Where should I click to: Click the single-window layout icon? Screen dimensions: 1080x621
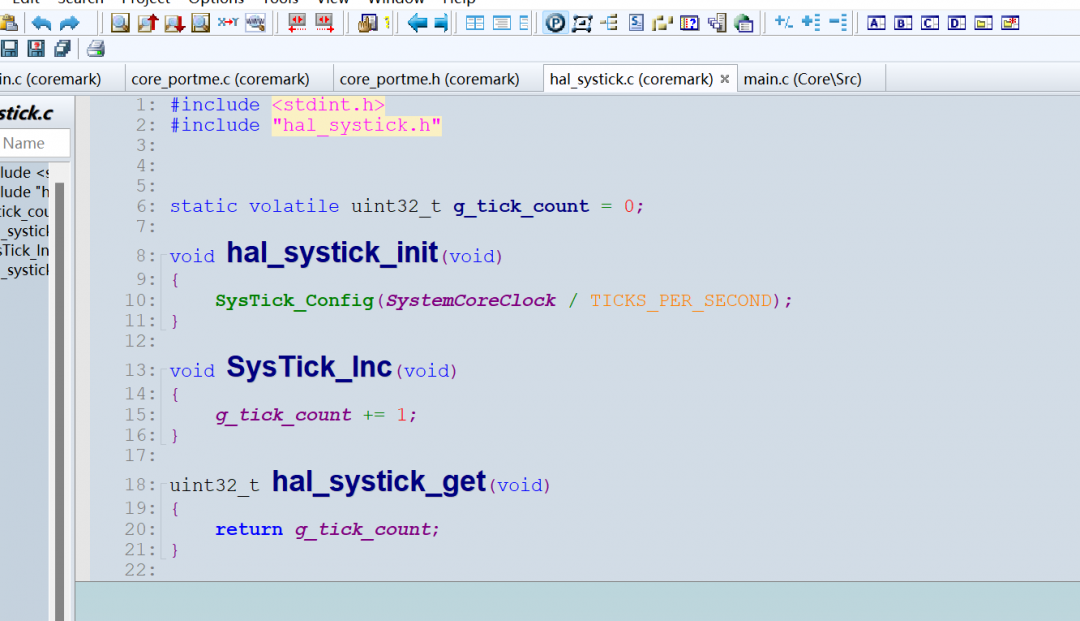tap(502, 23)
